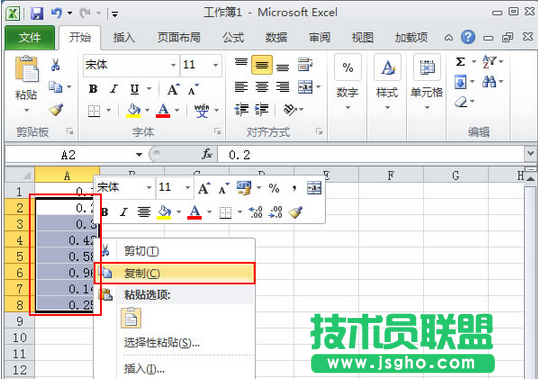Click the Increase Indent icon
Viewport: 538px width, 379px height.
tap(262, 109)
